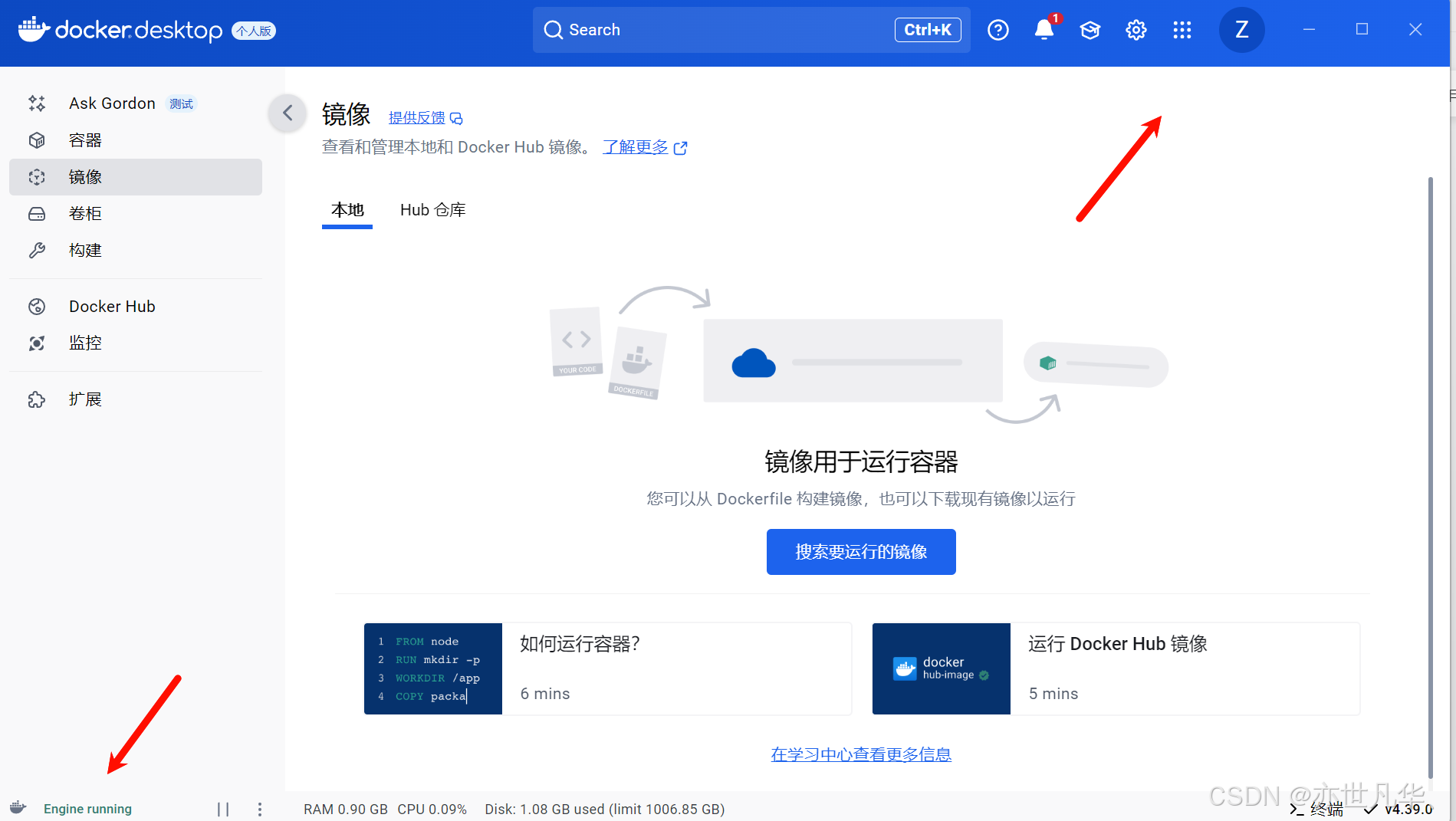Click RAM 0.90 GB status text
The height and width of the screenshot is (821, 1456).
pyautogui.click(x=346, y=810)
